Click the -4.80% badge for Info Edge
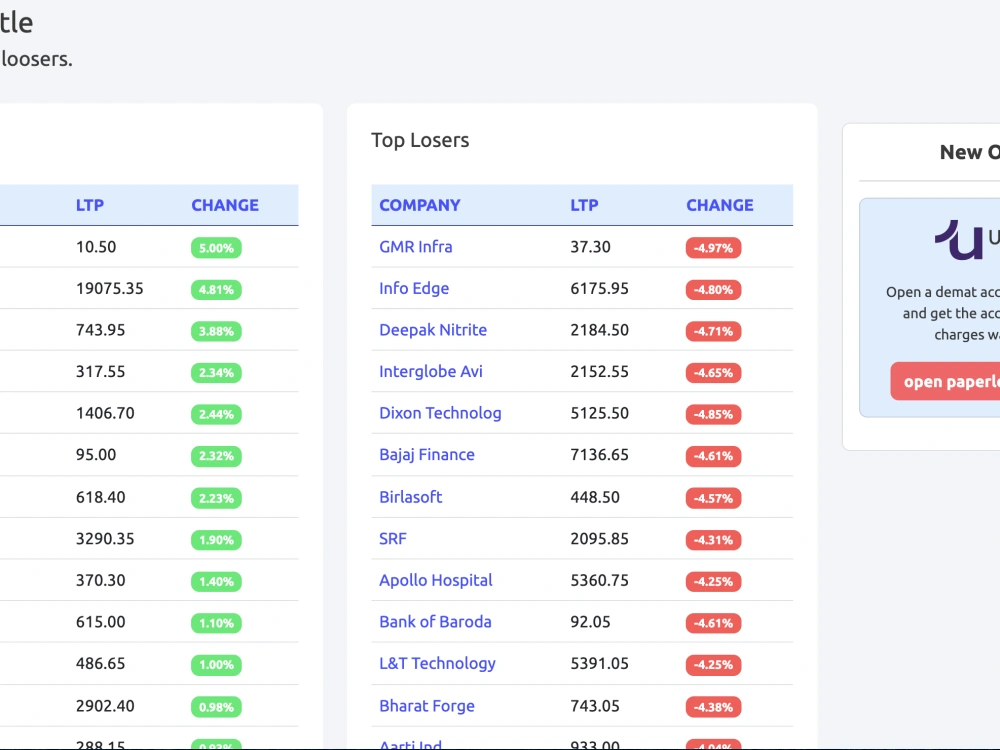The width and height of the screenshot is (1000, 750). pos(714,290)
